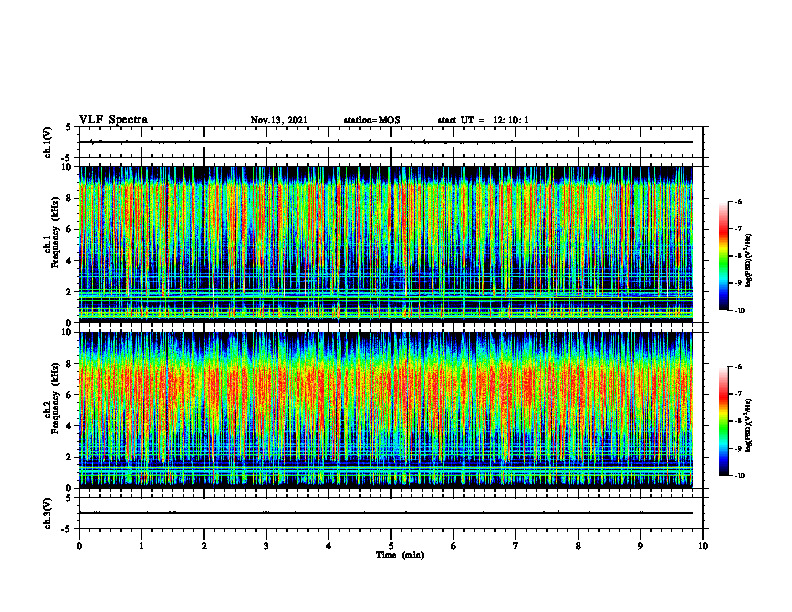Select the date text "Nov.13, 2021"
The width and height of the screenshot is (792, 612).
tap(279, 120)
